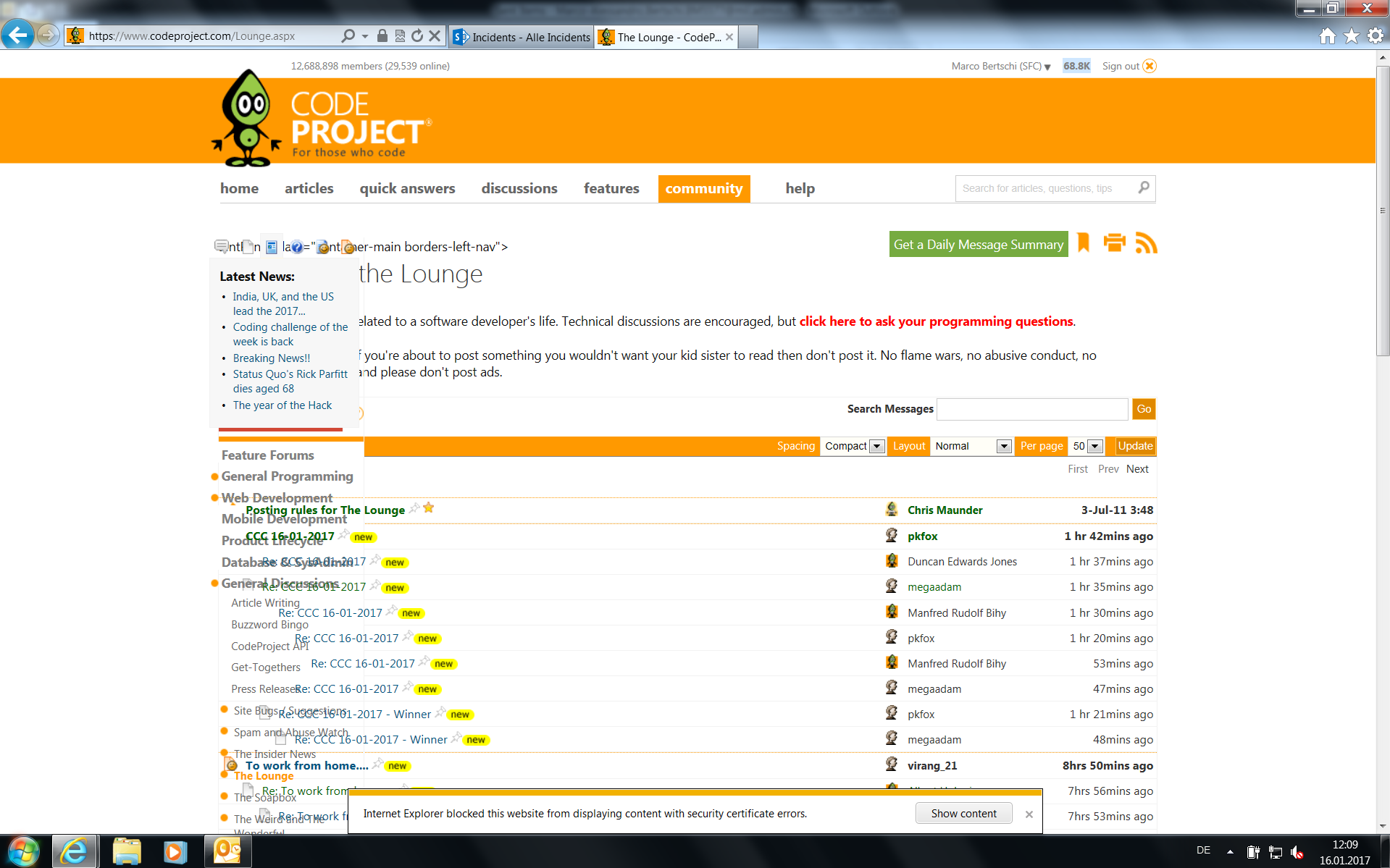
Task: Click Get a Daily Message Summary button
Action: [x=978, y=245]
